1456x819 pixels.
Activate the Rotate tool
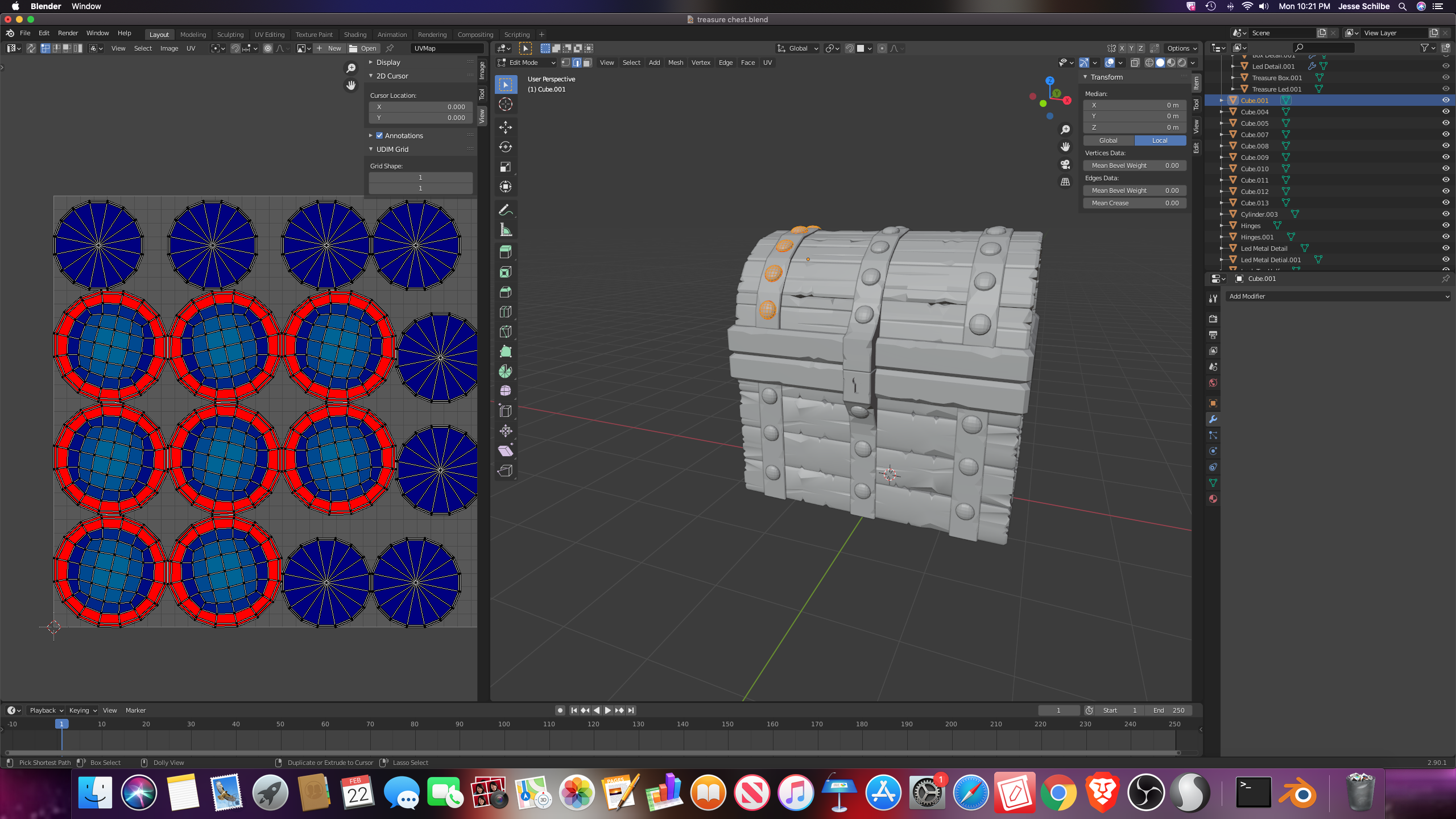[505, 147]
